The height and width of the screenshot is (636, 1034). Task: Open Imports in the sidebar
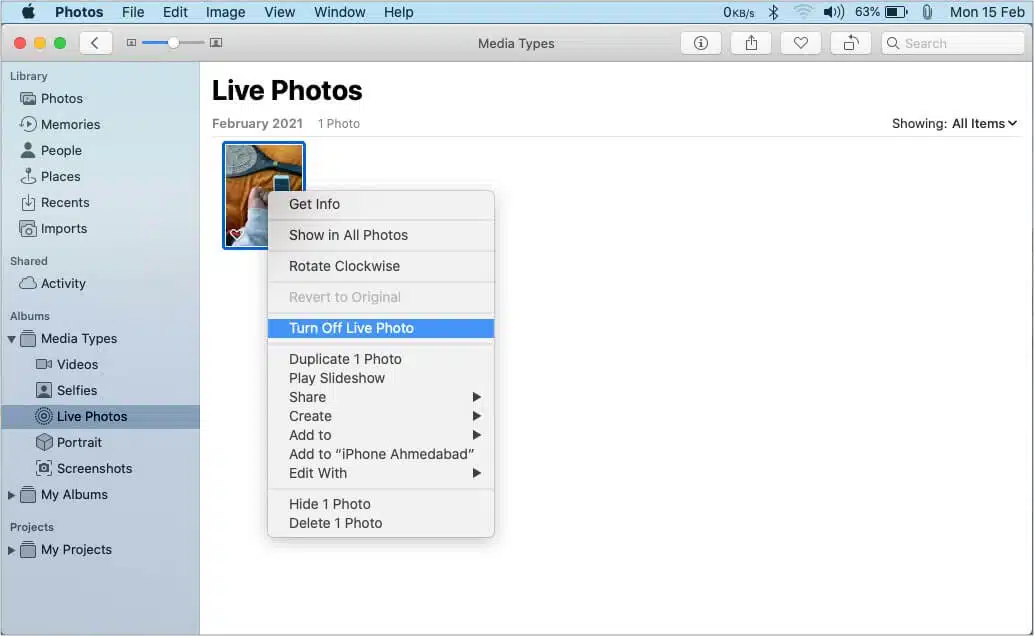tap(53, 228)
